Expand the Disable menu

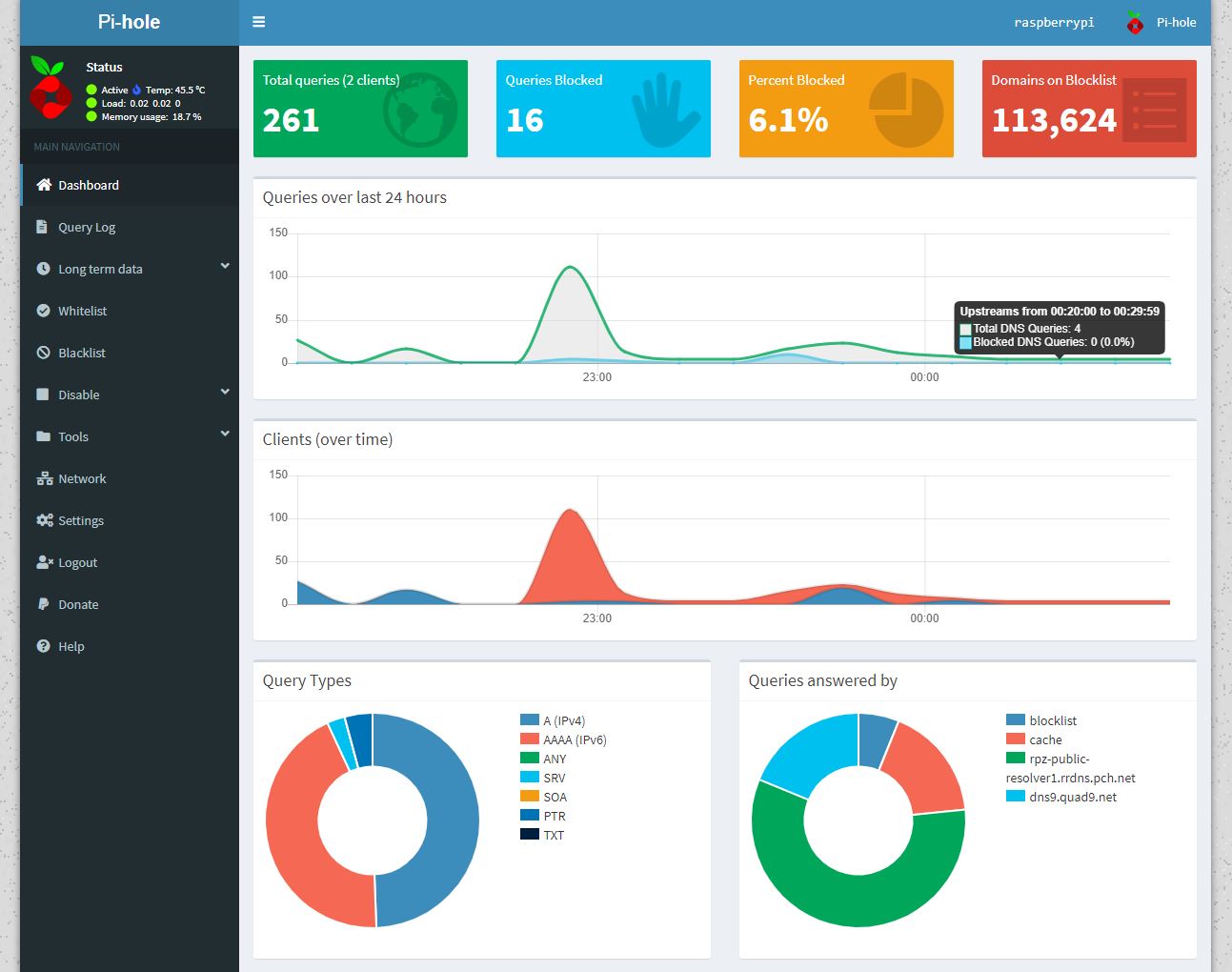(x=225, y=393)
